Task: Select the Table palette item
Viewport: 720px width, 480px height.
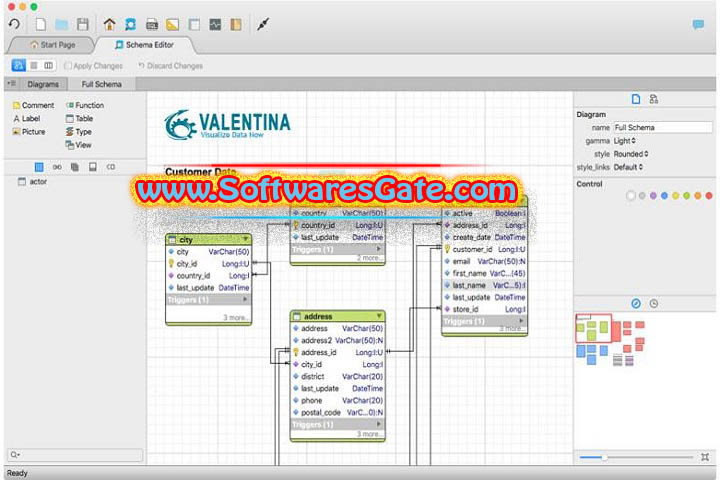Action: [x=79, y=119]
